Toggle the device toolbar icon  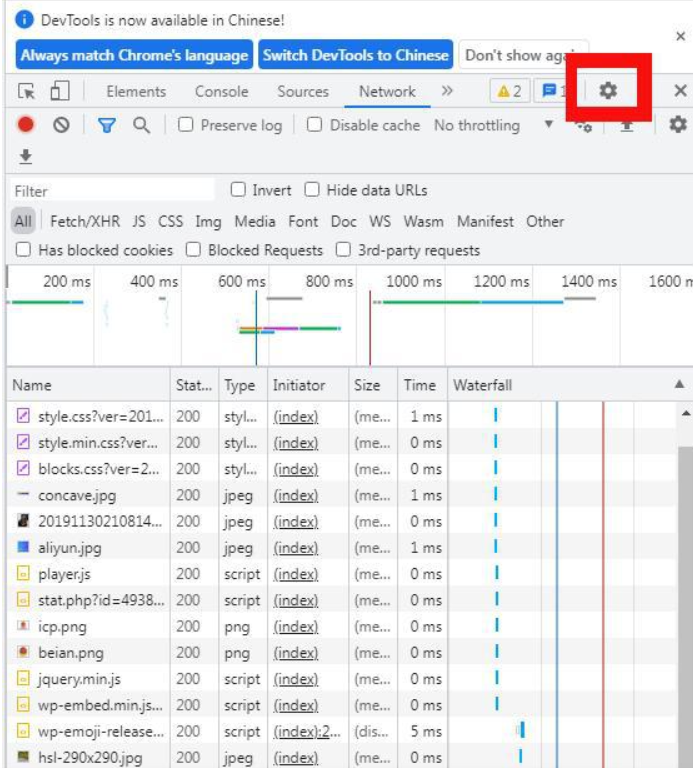[60, 91]
